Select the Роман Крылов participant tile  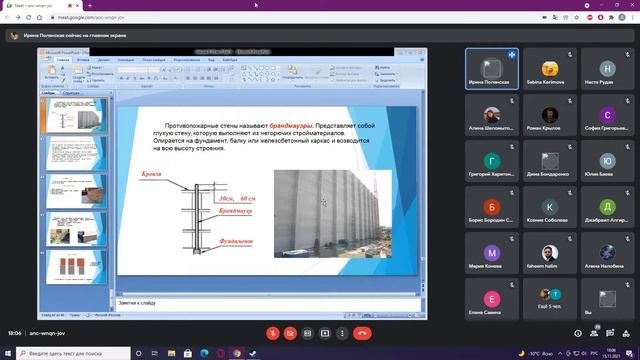[x=549, y=115]
